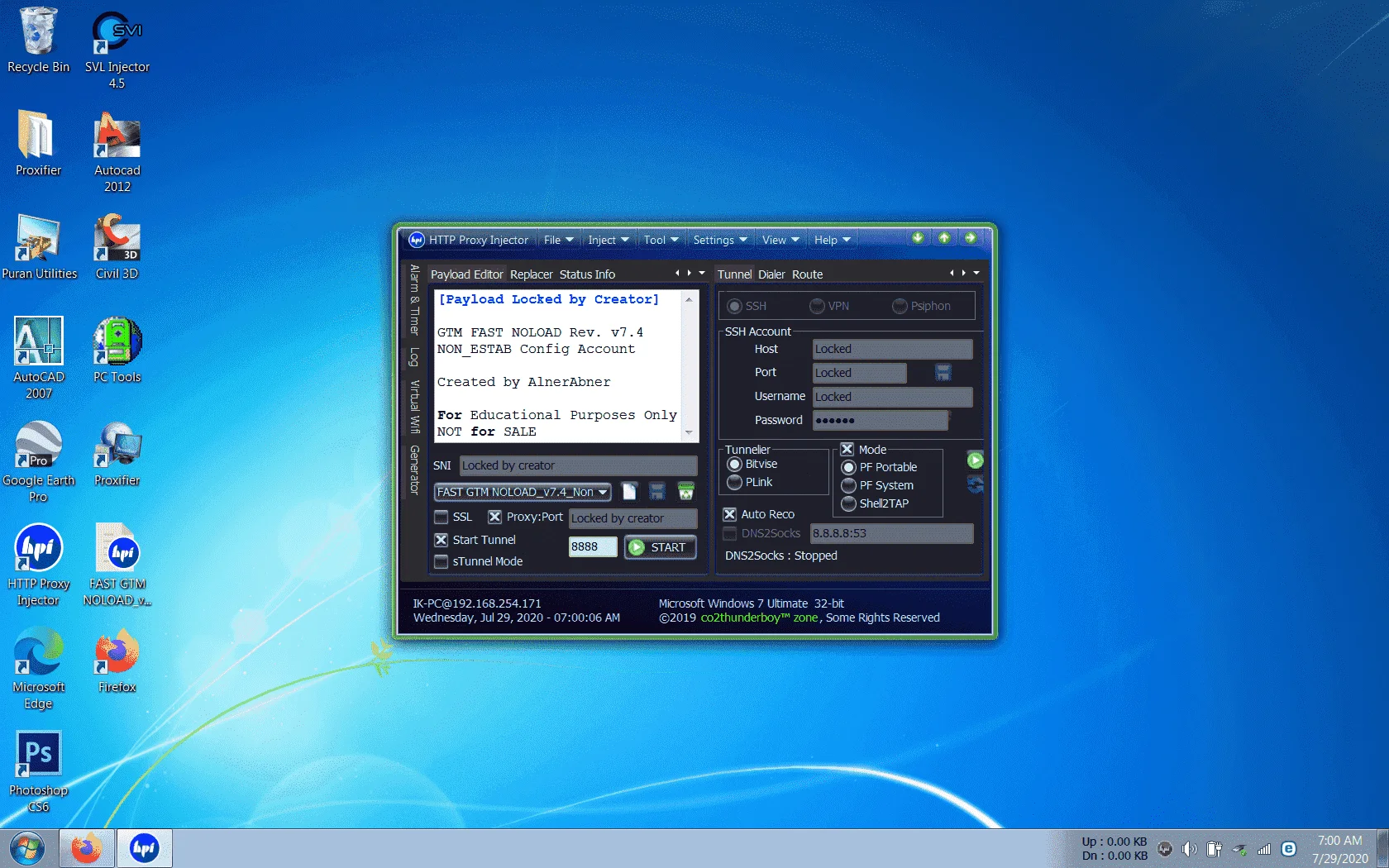The image size is (1389, 868).
Task: Select the SVL Injector 4.5 desktop shortcut
Action: [x=117, y=49]
